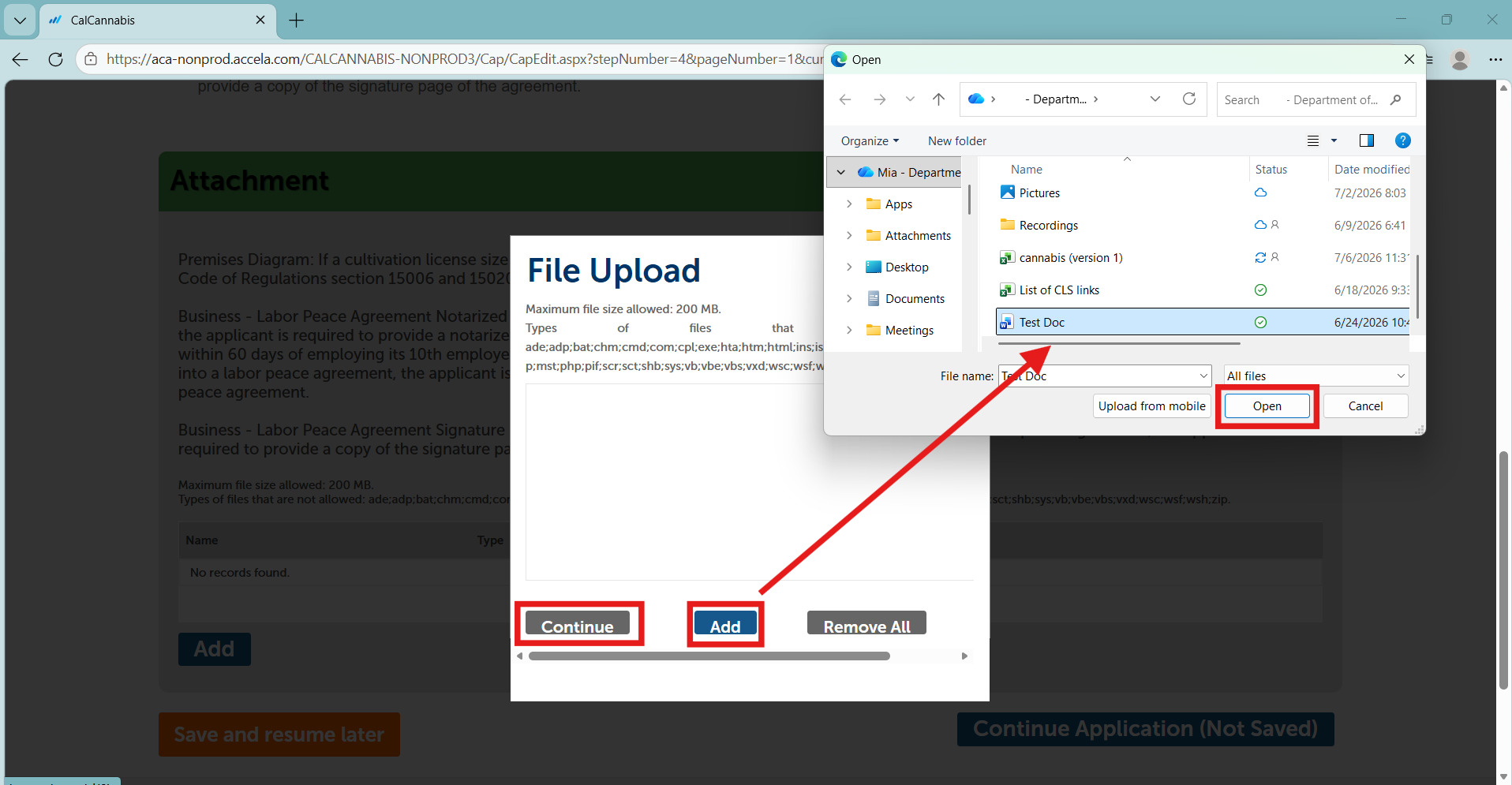
Task: Open a new browser tab with plus
Action: pyautogui.click(x=296, y=21)
